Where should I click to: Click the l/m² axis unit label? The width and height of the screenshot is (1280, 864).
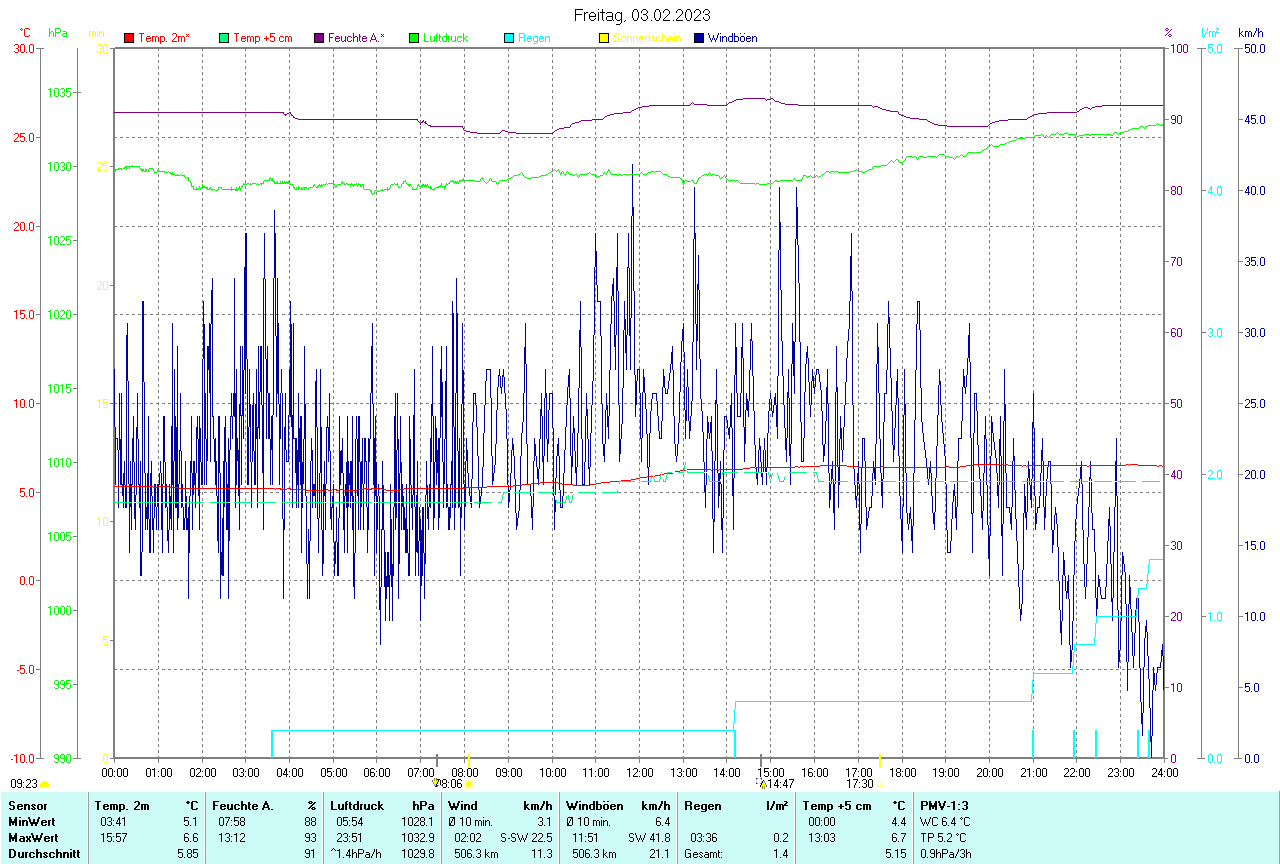point(1209,33)
